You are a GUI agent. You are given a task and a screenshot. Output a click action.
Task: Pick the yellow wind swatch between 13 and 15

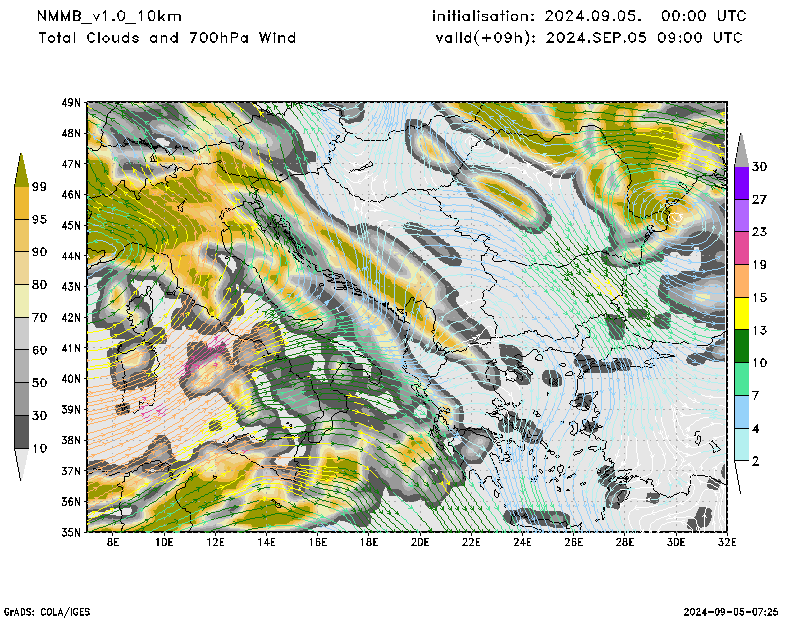pyautogui.click(x=741, y=314)
